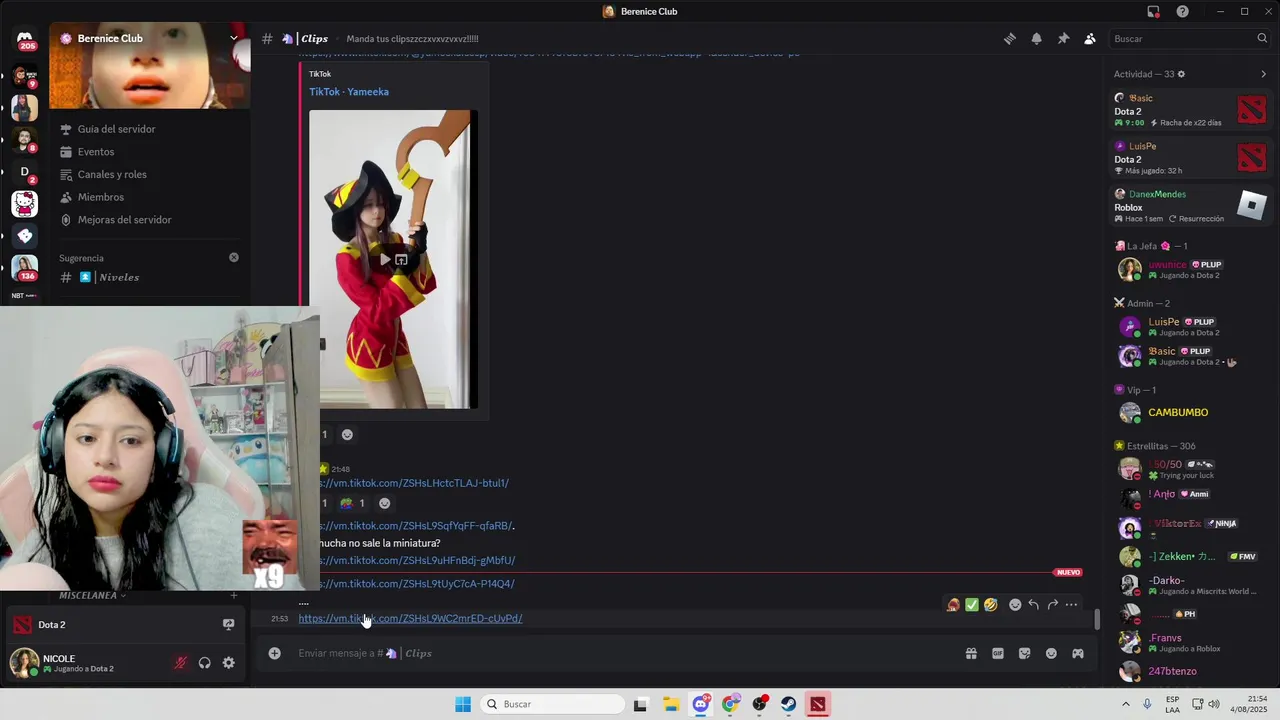Open the Threads icon in channel header

pyautogui.click(x=1010, y=39)
